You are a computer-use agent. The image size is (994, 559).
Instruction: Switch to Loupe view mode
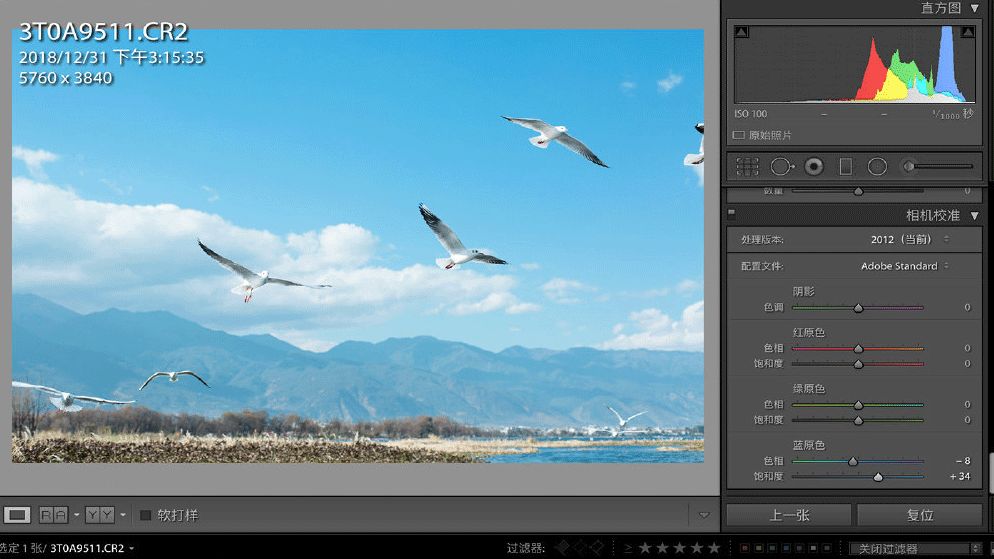[17, 515]
